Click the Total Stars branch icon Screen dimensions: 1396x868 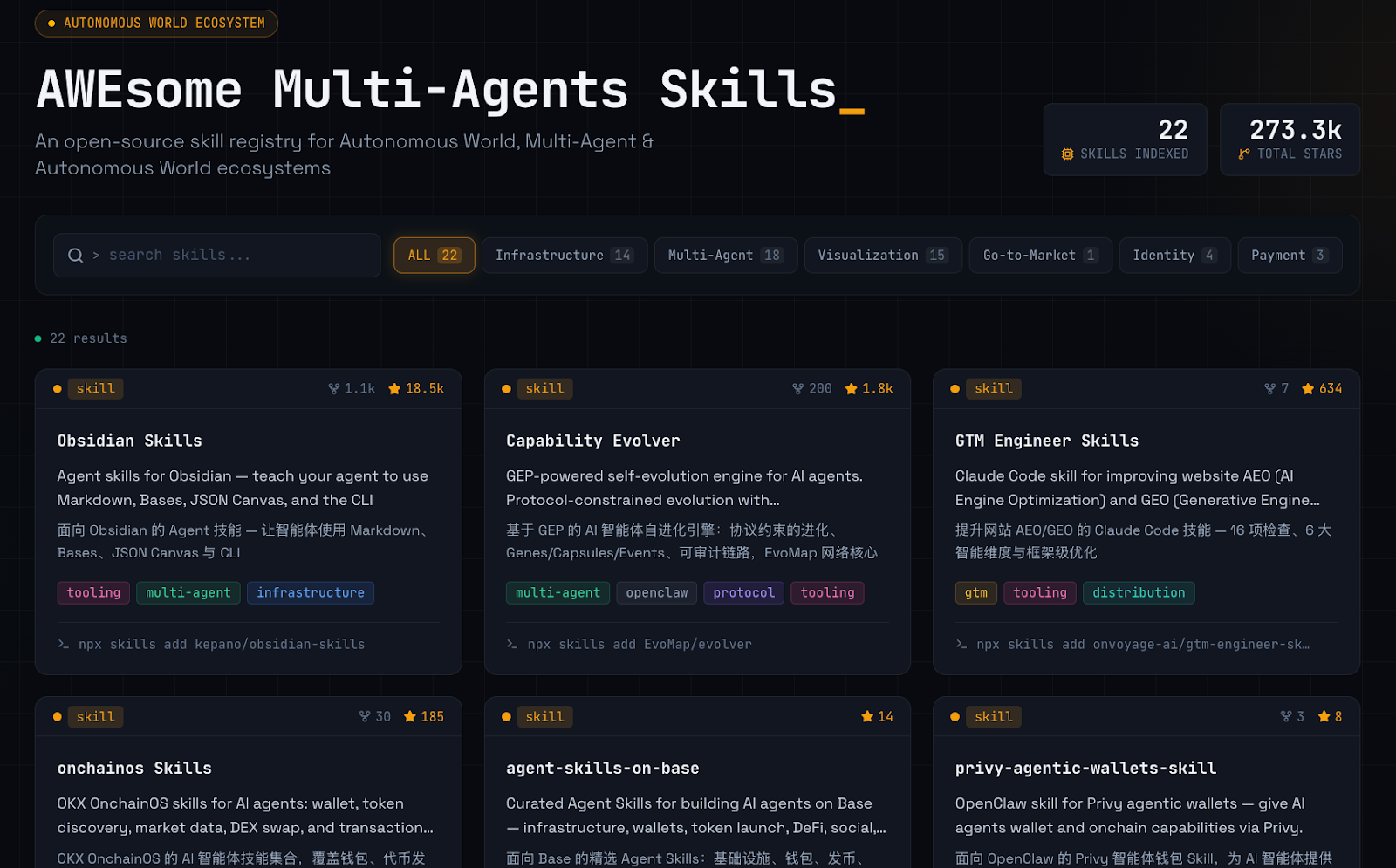pyautogui.click(x=1244, y=154)
